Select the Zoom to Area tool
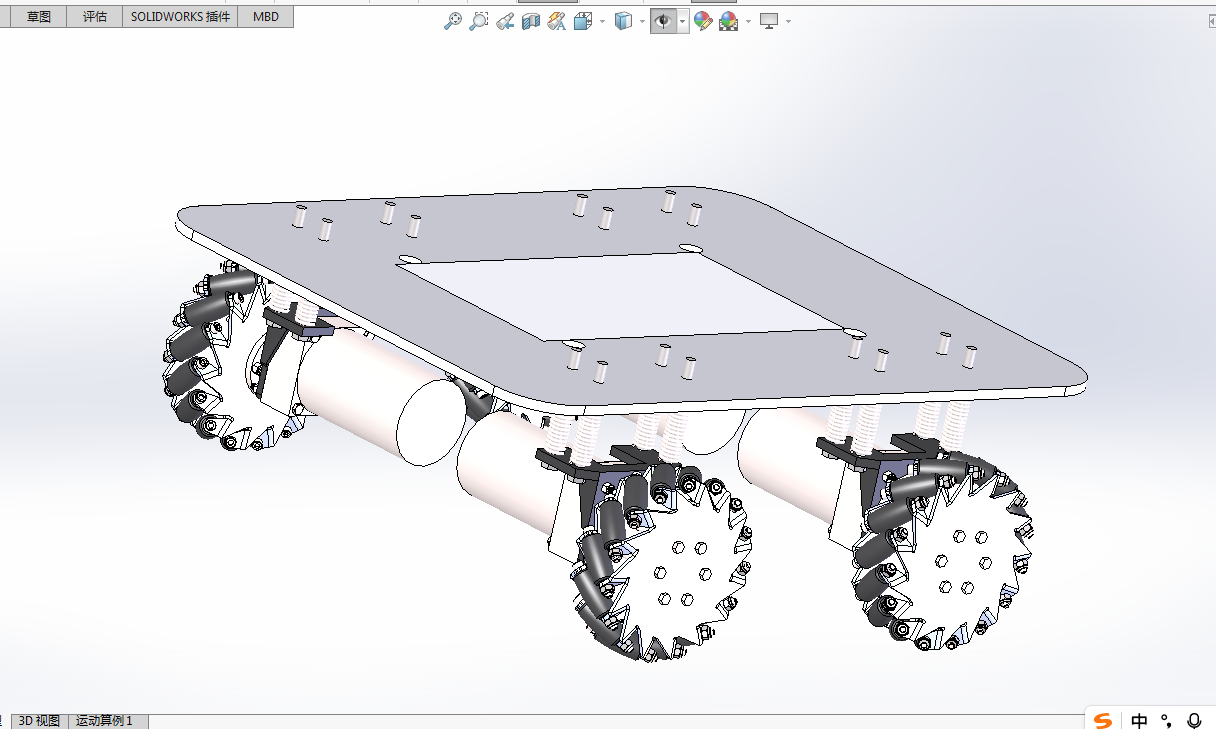The image size is (1216, 729). point(479,21)
